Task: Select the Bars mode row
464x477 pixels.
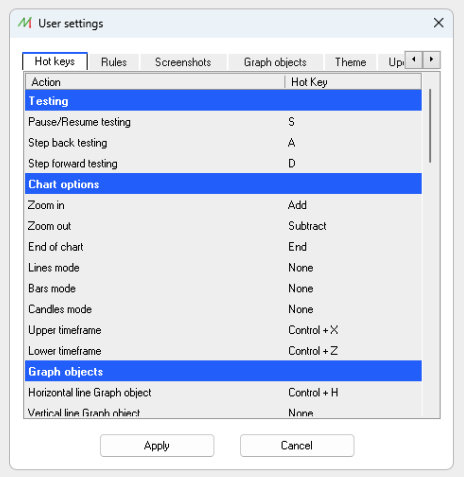Action: click(x=223, y=288)
